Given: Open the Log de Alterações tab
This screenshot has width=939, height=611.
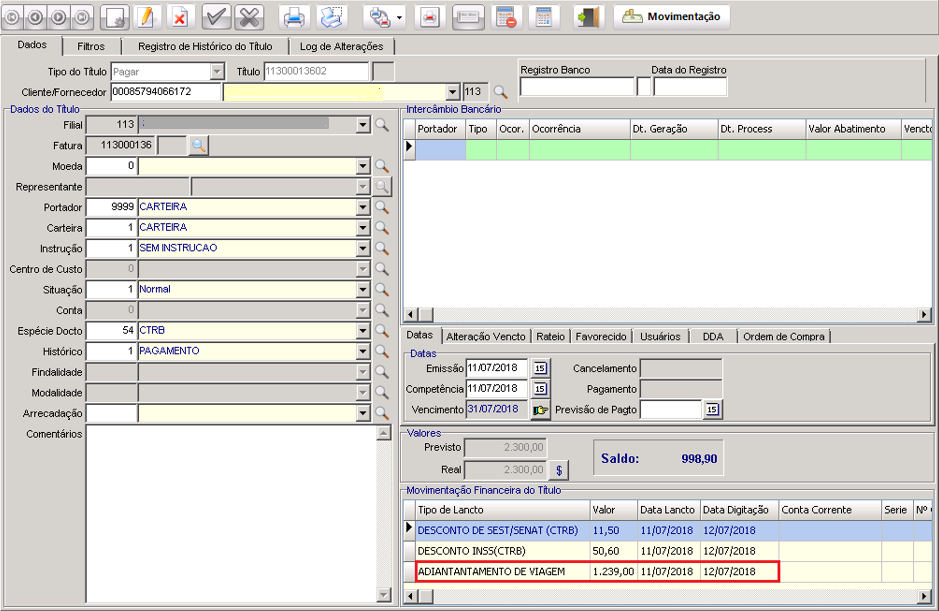Looking at the screenshot, I should point(340,46).
